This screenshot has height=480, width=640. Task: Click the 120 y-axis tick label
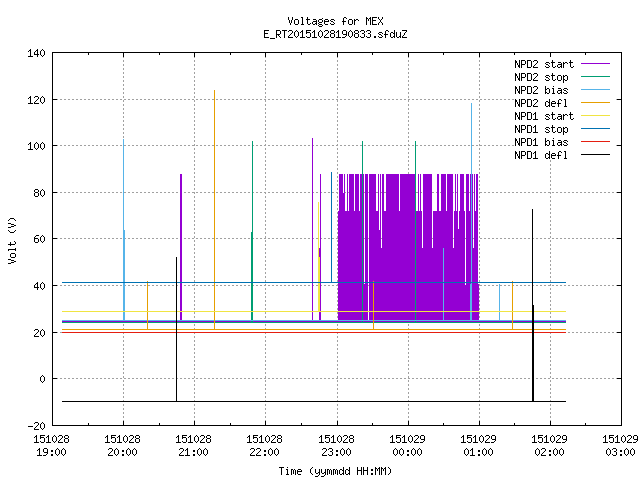[36, 100]
